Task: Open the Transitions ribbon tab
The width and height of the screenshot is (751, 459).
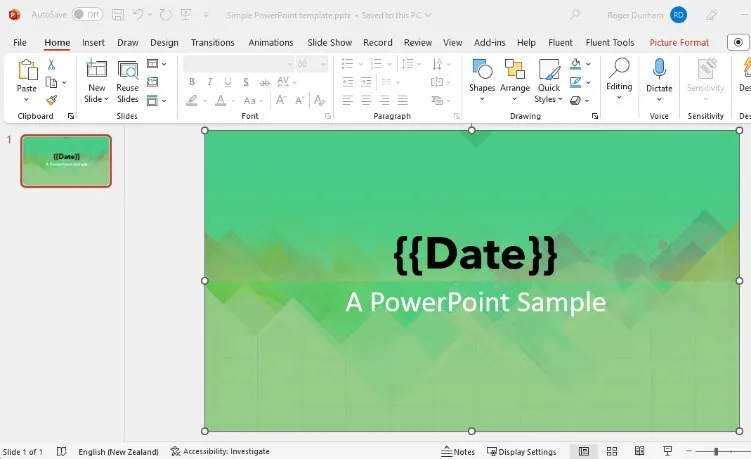Action: (x=213, y=43)
